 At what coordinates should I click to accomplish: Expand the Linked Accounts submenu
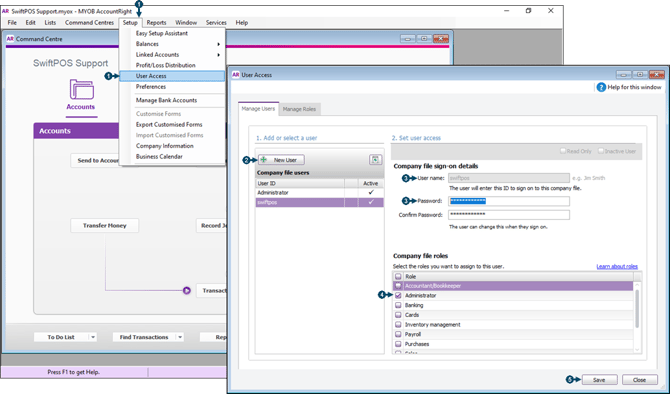[172, 55]
